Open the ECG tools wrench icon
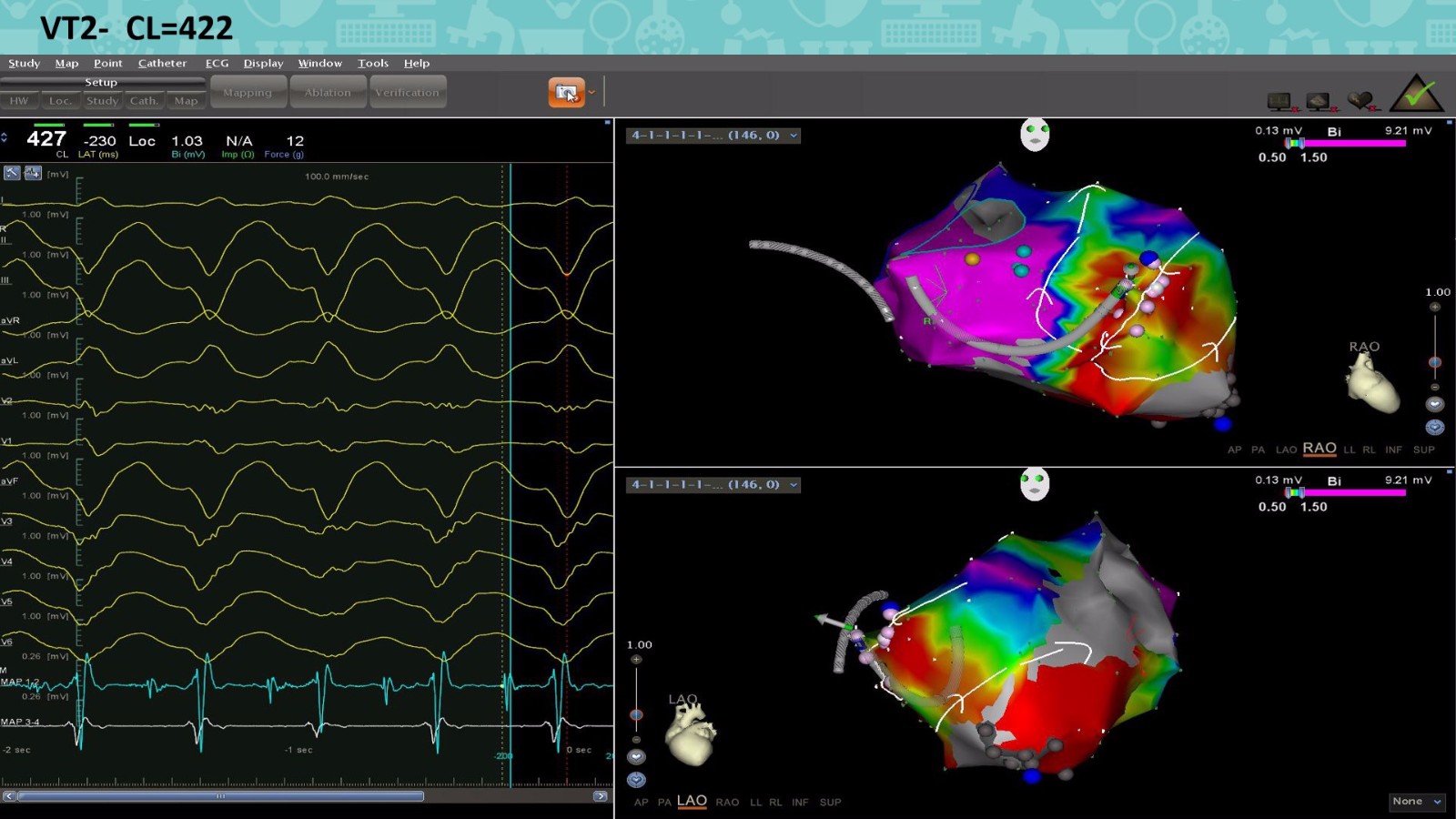Viewport: 1456px width, 819px height. point(12,173)
